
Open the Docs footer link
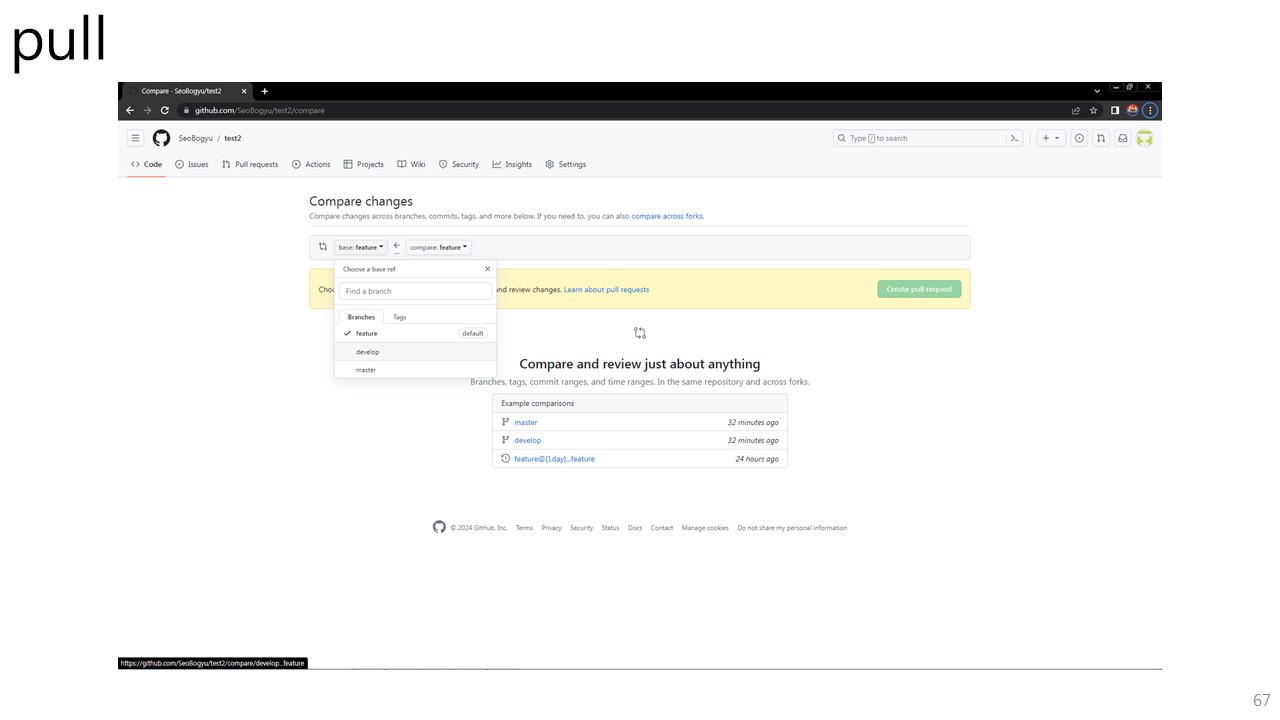click(635, 528)
